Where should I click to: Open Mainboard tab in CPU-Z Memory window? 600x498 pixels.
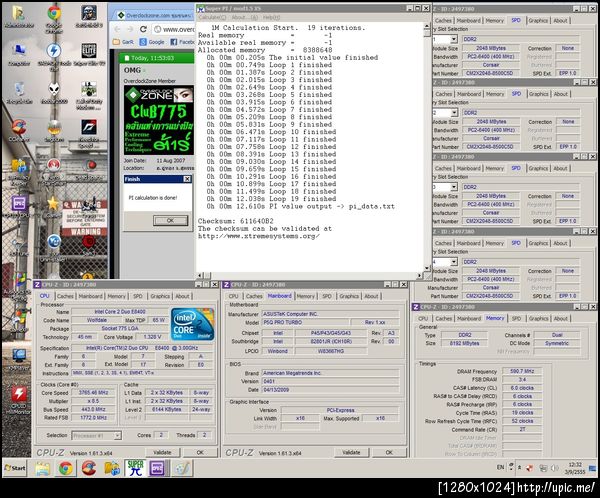pyautogui.click(x=469, y=318)
